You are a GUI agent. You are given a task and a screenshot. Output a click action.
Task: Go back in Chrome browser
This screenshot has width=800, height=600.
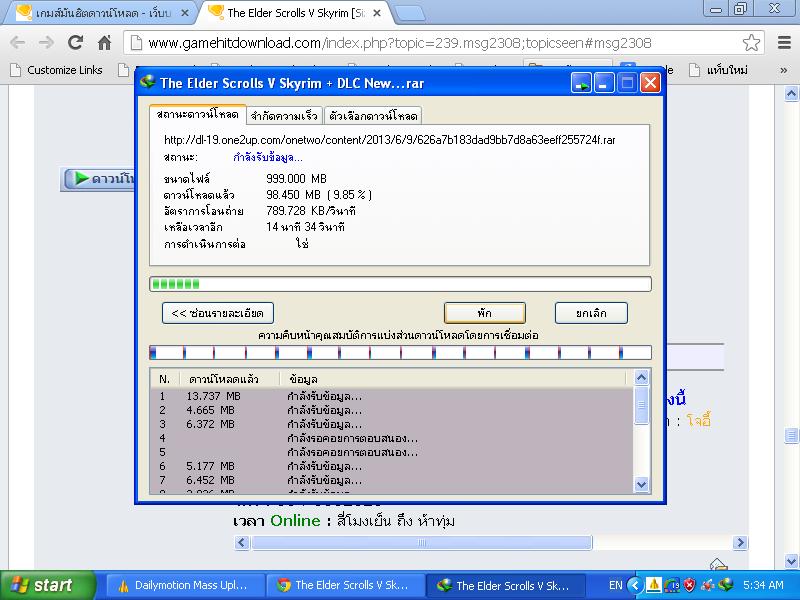coord(18,43)
